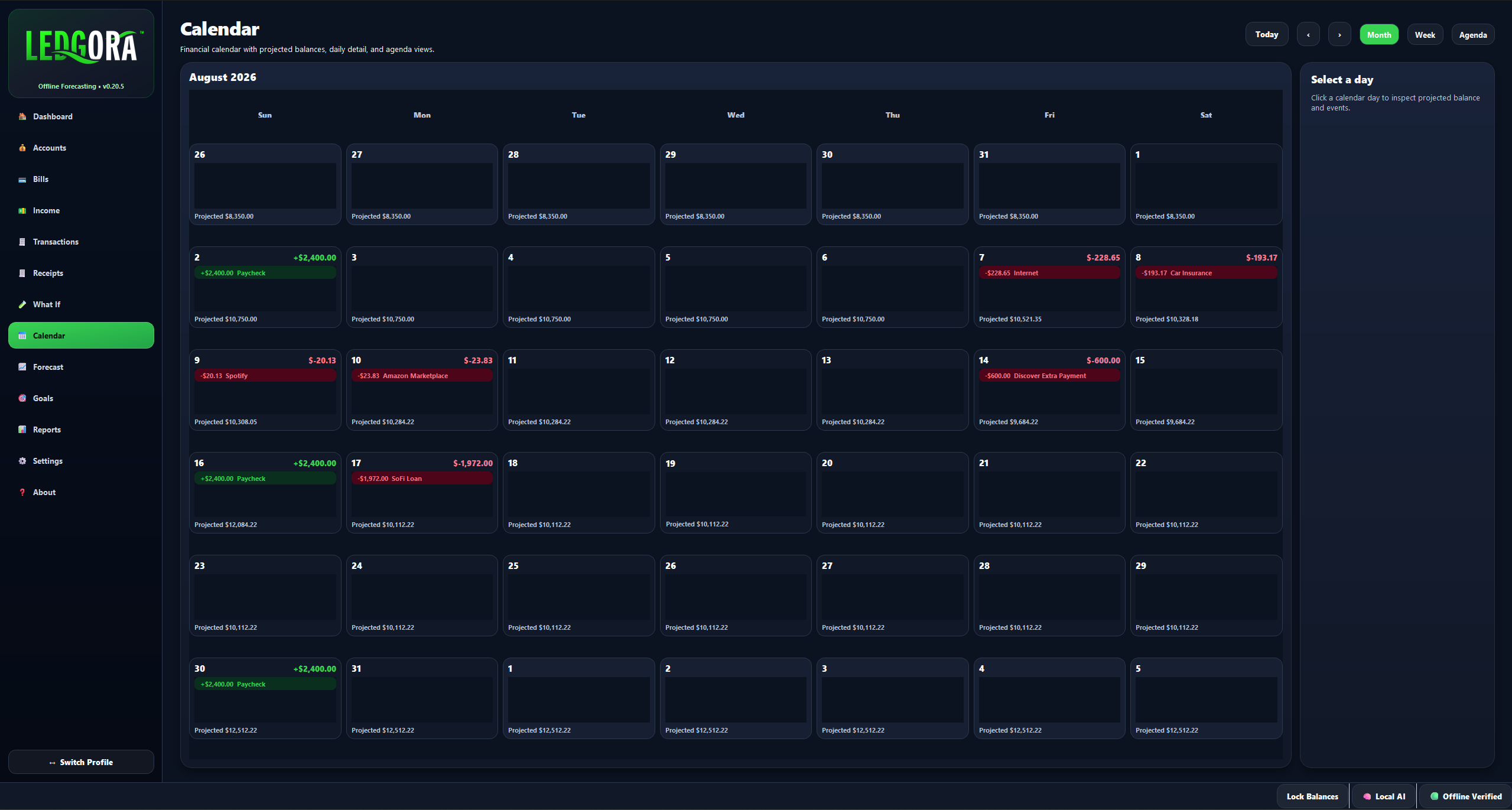This screenshot has width=1512, height=810.
Task: Click Switch Profile button
Action: (82, 762)
